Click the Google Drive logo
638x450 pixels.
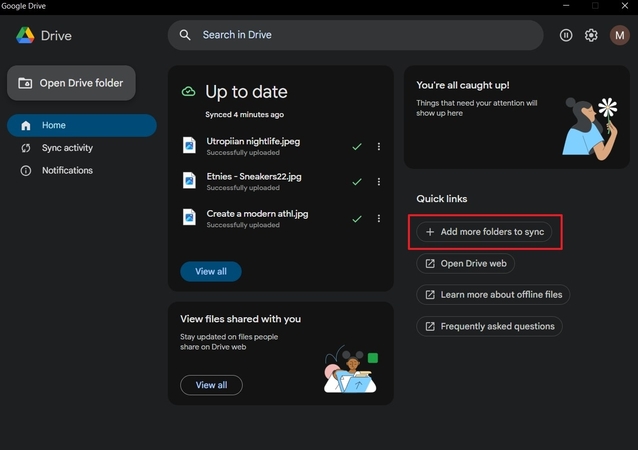25,36
